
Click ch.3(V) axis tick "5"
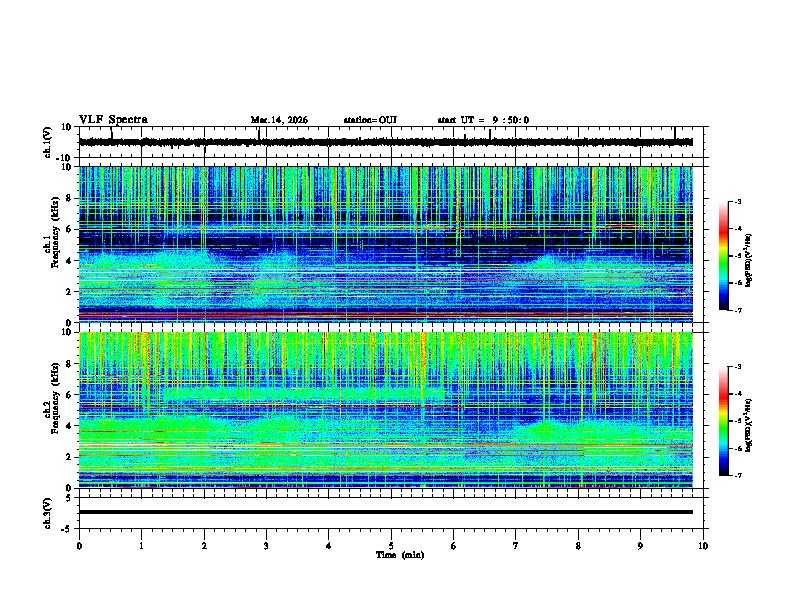70,498
